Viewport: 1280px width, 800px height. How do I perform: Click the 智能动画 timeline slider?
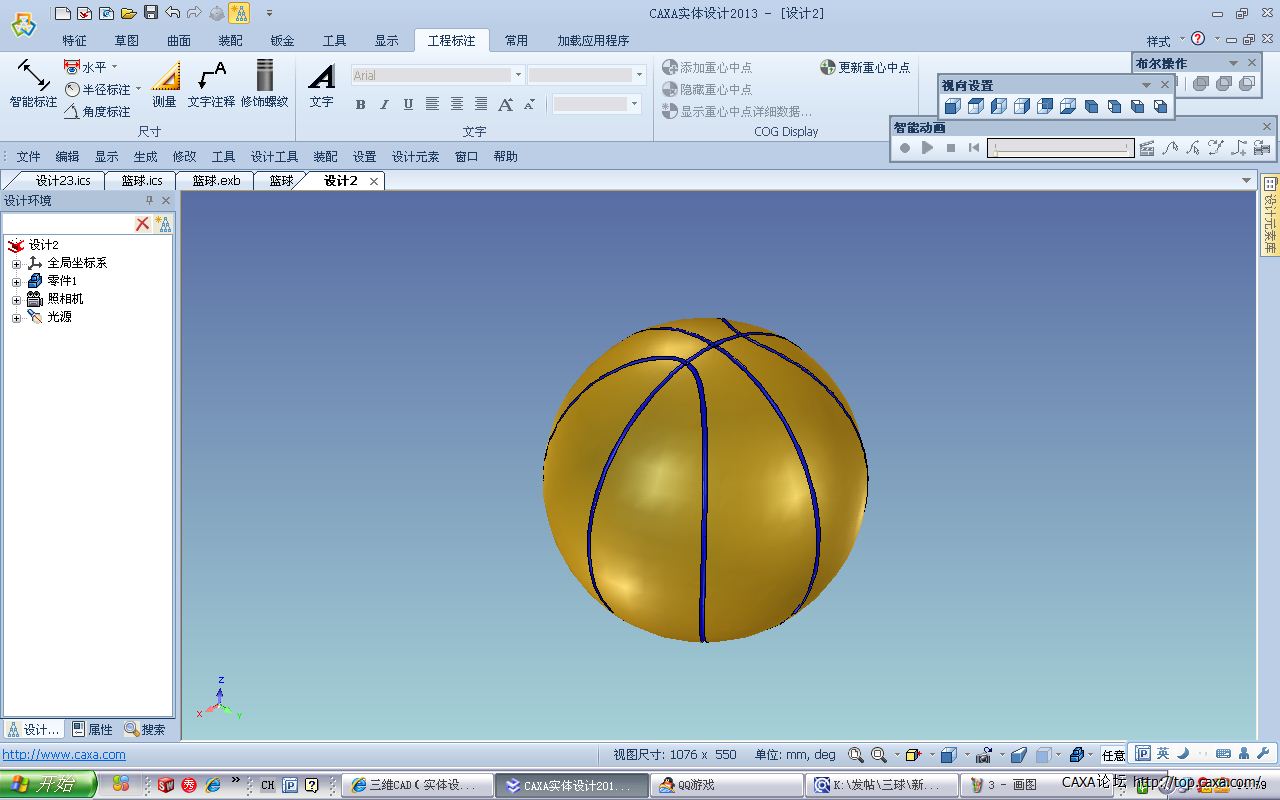(1061, 148)
